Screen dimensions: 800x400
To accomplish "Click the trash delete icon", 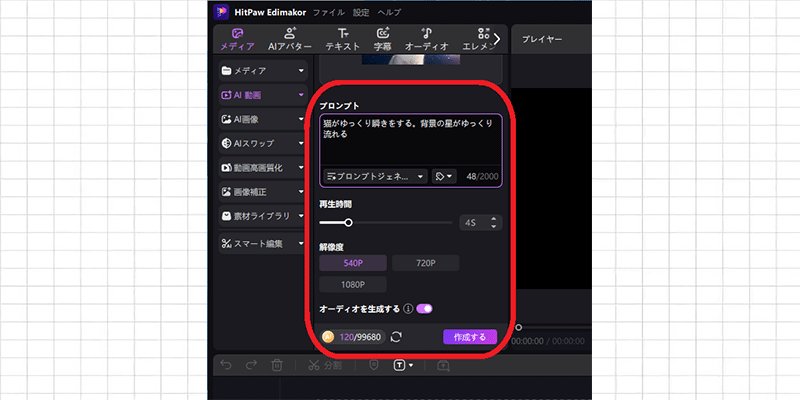I will (277, 365).
